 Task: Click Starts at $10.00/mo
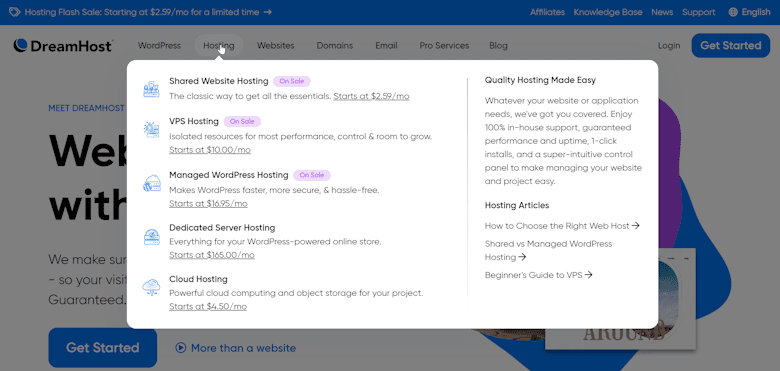(210, 150)
